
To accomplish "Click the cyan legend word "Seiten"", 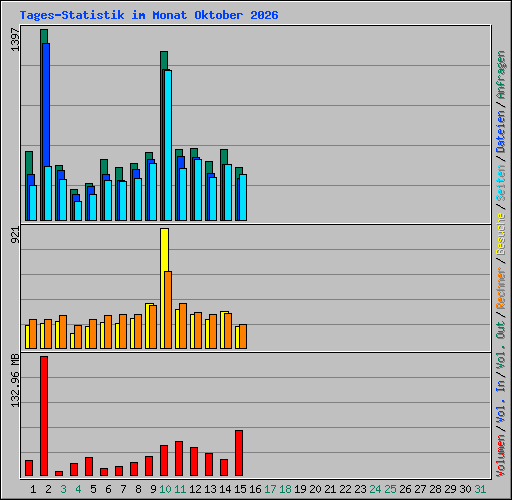I will click(x=501, y=183).
